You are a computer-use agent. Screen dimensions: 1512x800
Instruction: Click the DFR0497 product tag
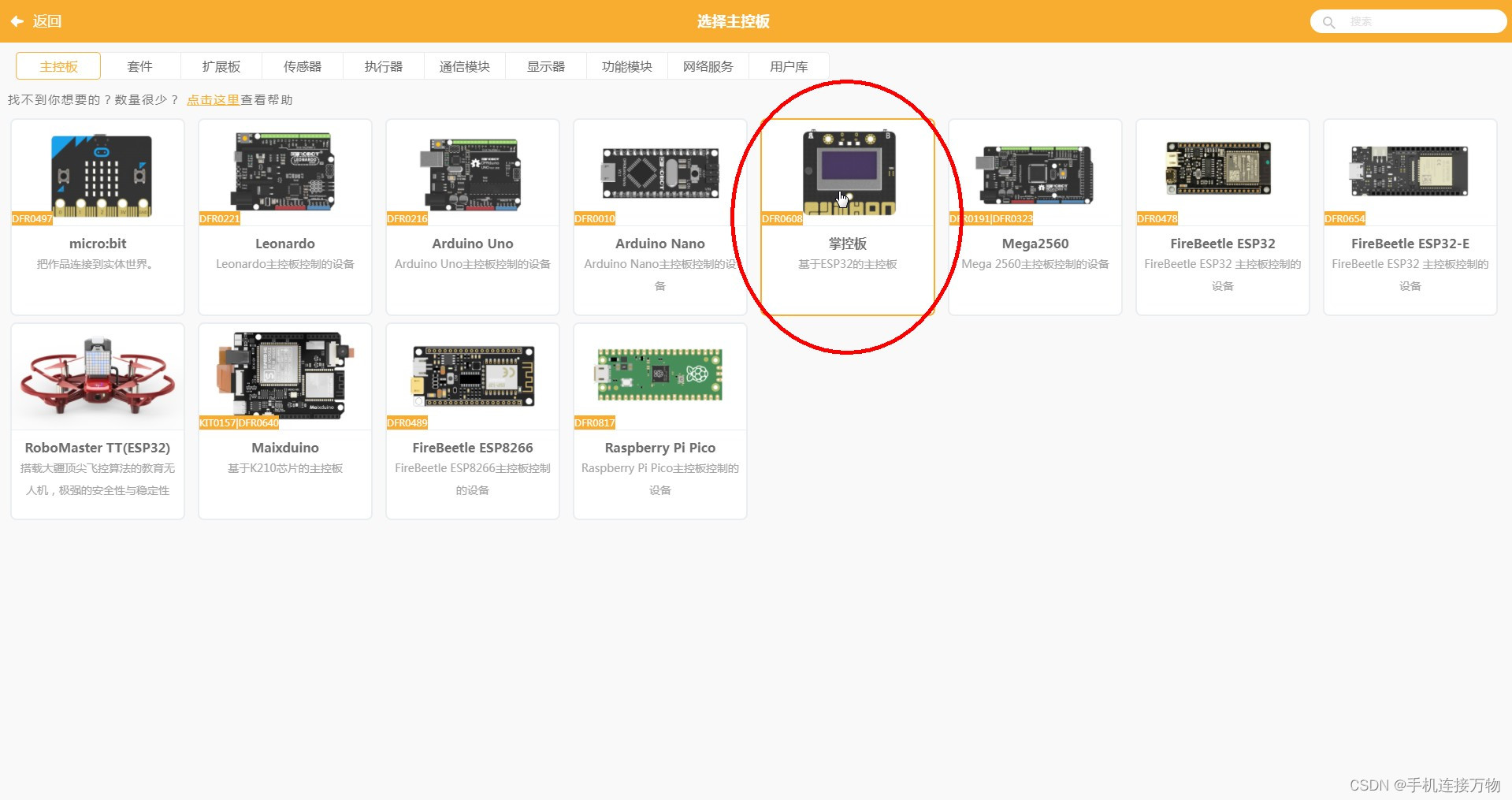coord(32,219)
